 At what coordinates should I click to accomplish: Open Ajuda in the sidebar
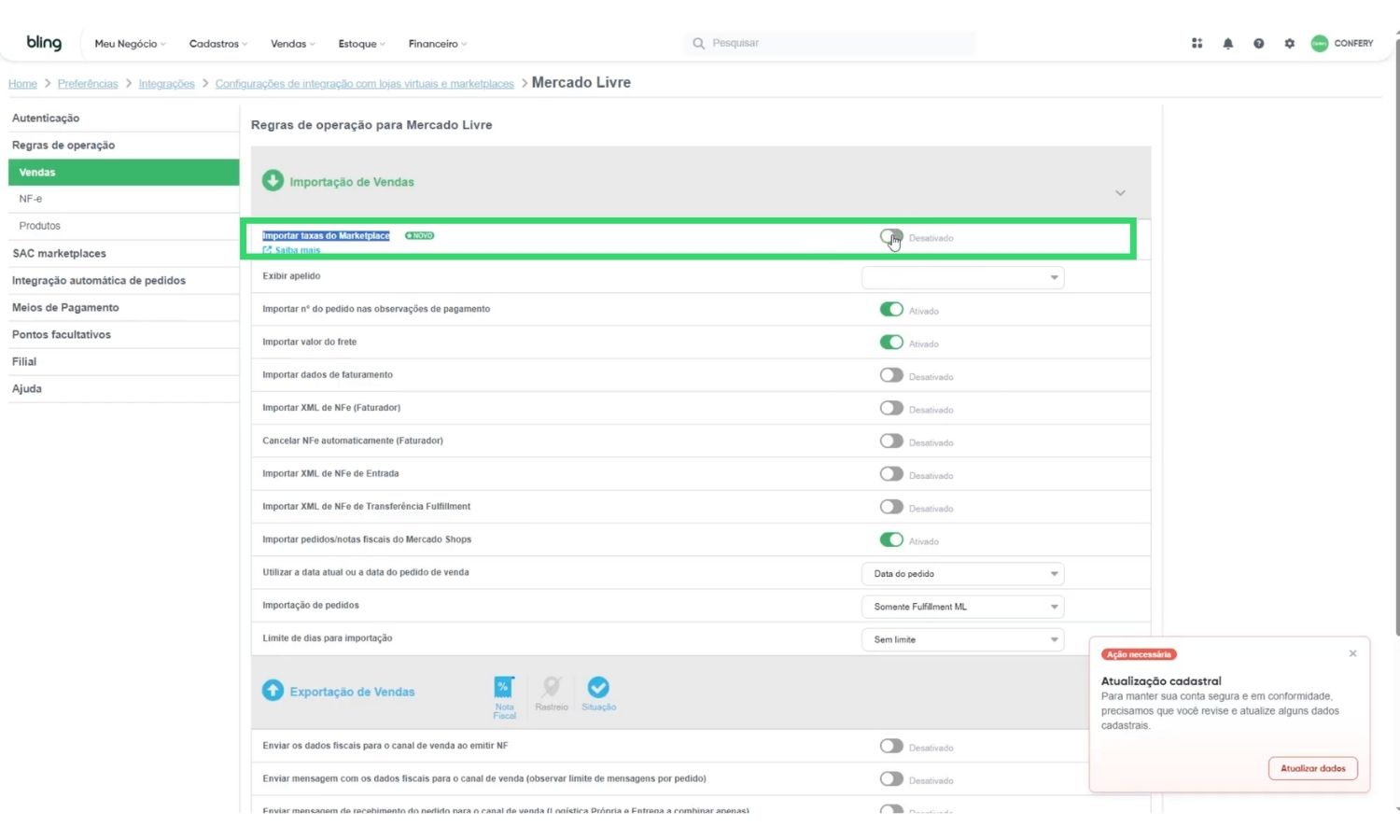point(123,389)
